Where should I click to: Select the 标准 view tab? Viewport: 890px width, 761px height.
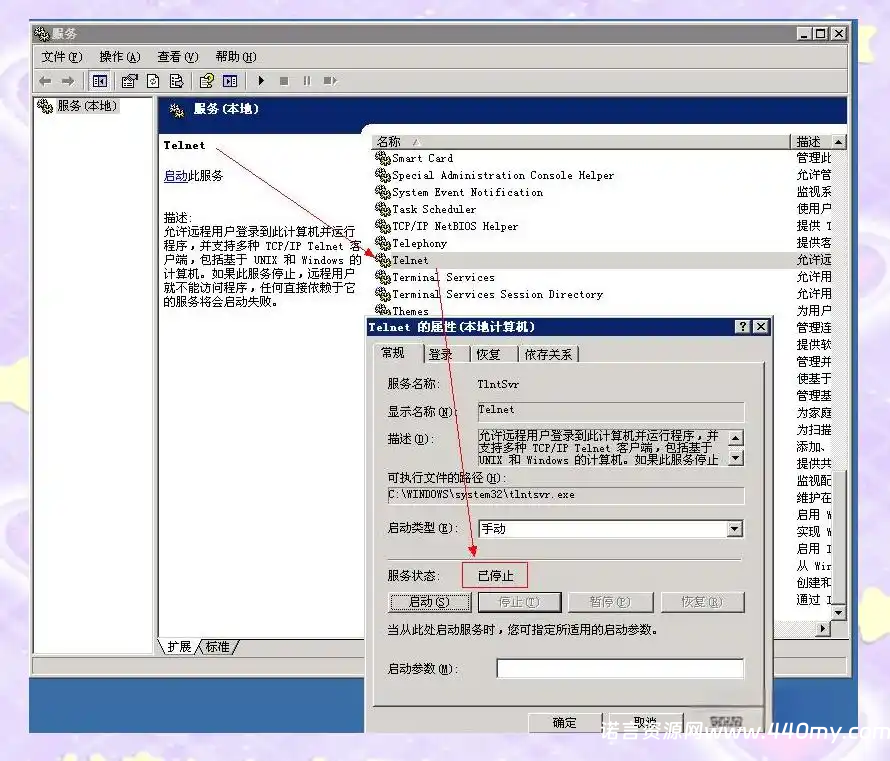click(217, 647)
